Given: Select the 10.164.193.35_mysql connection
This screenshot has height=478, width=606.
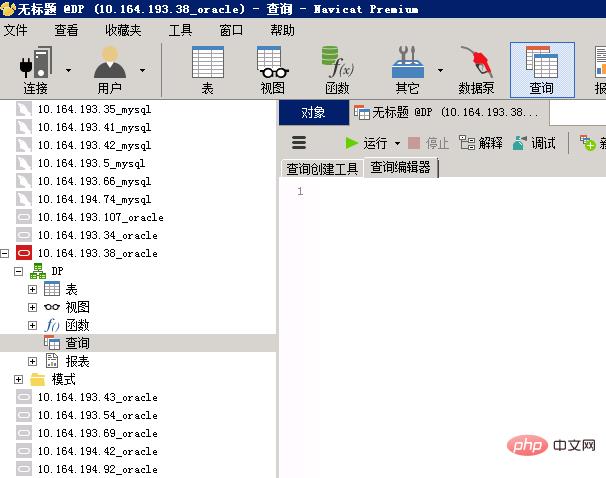Looking at the screenshot, I should (x=94, y=110).
